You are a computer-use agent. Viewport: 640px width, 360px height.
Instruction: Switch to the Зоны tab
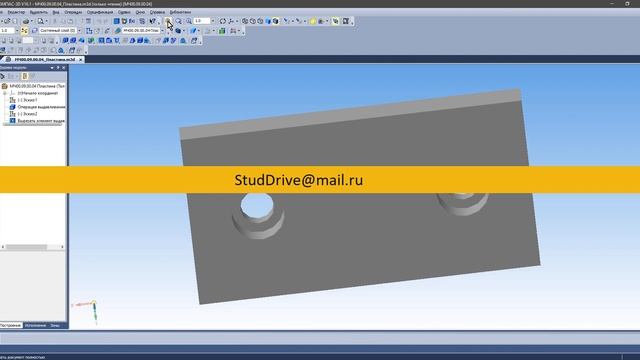coord(55,325)
